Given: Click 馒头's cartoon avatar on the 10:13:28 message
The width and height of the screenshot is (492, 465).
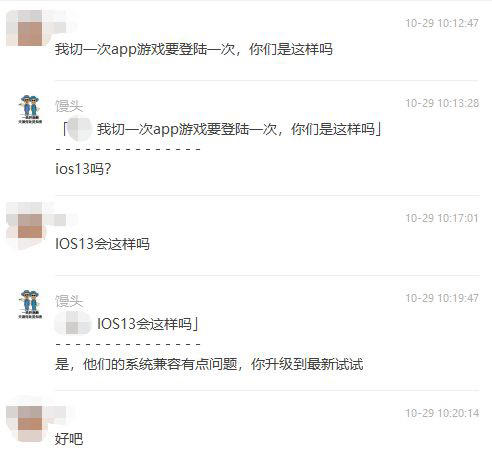Looking at the screenshot, I should pos(30,109).
